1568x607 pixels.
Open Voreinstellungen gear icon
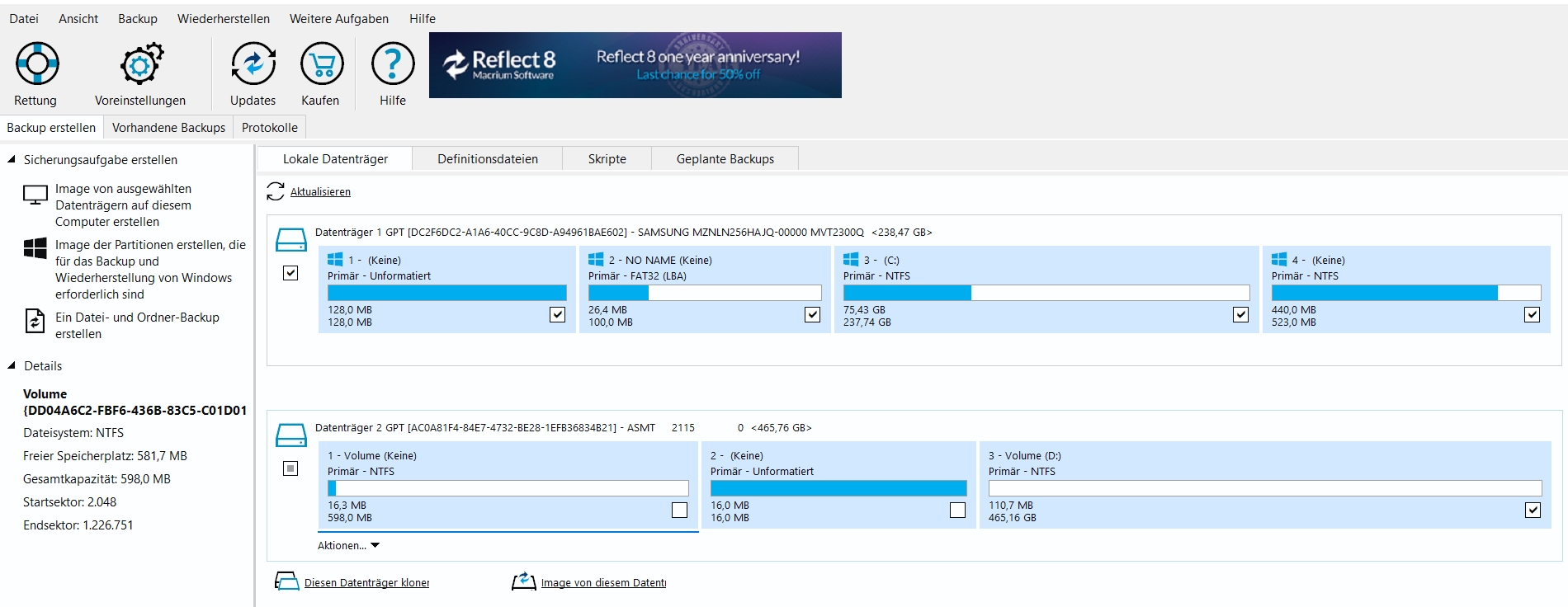(141, 64)
